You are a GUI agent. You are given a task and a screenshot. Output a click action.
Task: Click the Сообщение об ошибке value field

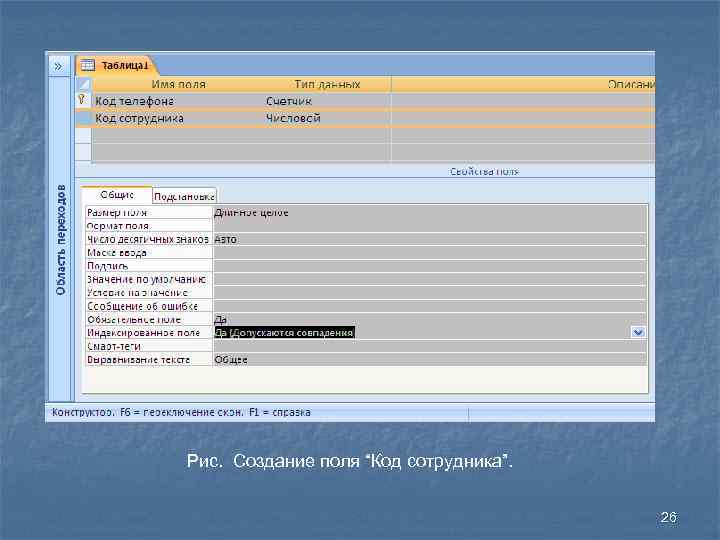(x=430, y=306)
